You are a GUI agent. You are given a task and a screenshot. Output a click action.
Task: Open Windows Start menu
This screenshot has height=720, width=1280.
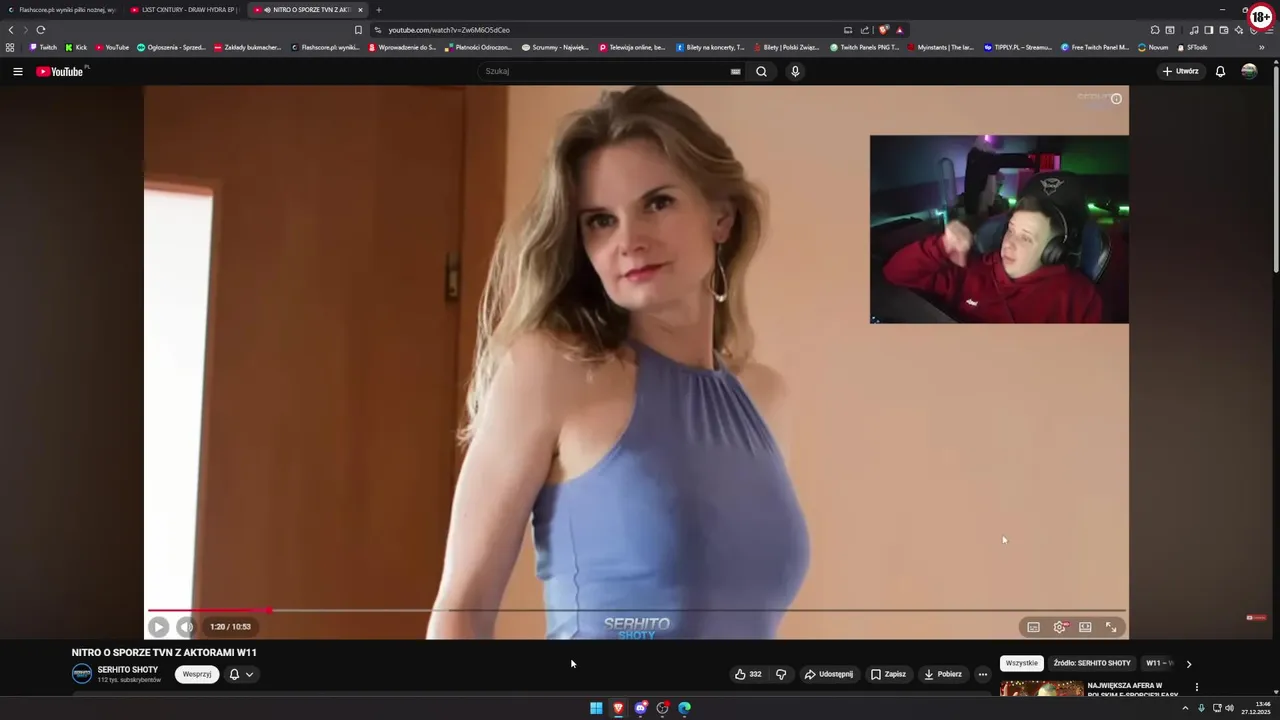pyautogui.click(x=596, y=708)
